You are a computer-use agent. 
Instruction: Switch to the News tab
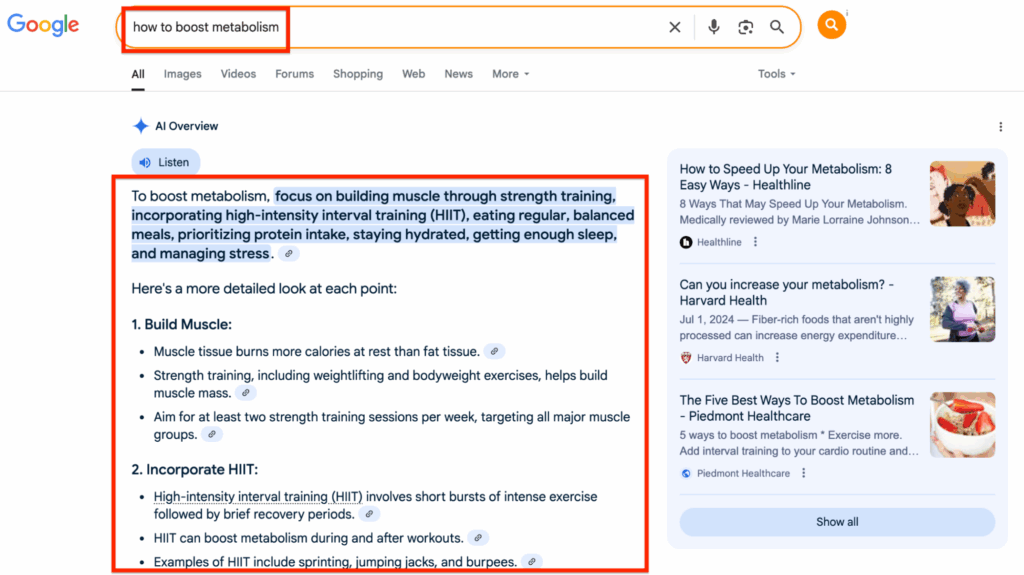click(458, 74)
